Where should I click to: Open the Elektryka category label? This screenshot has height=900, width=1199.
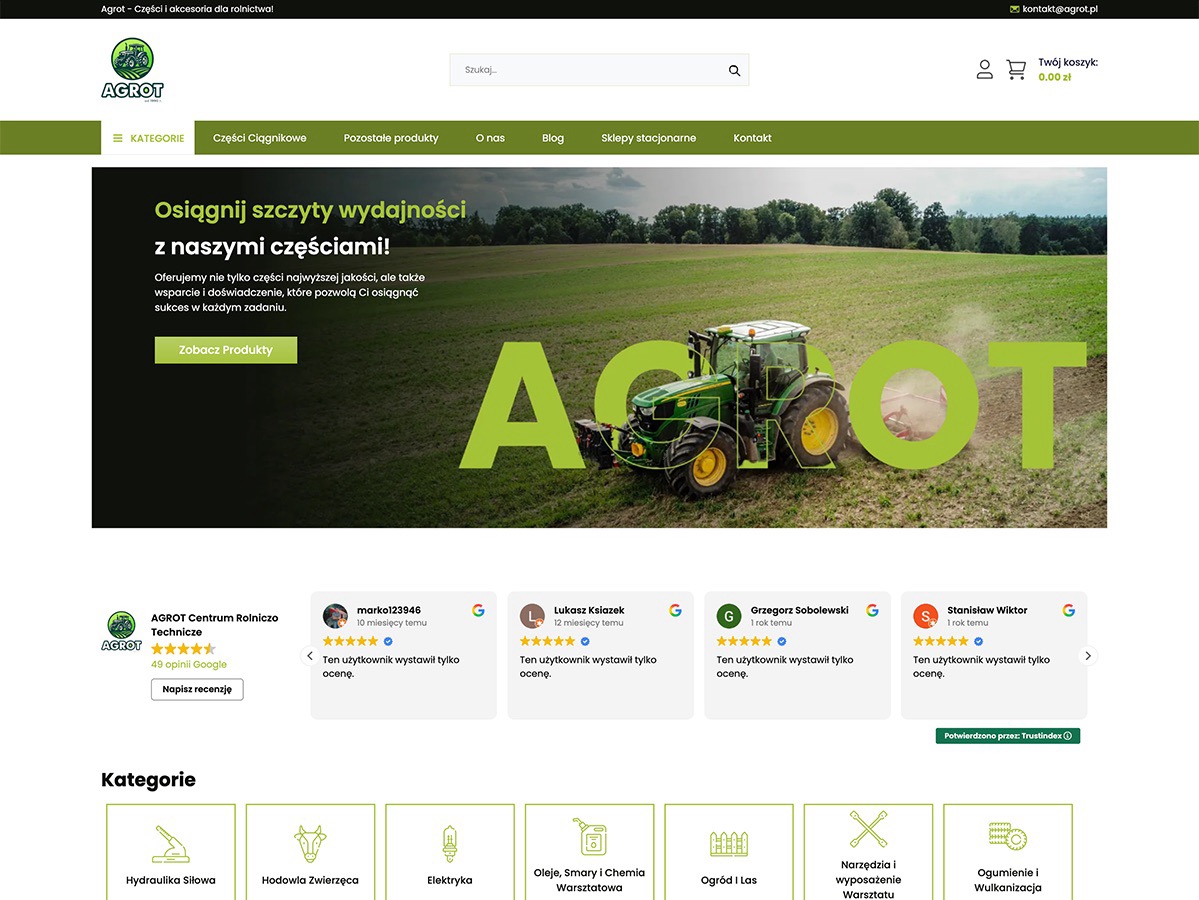(450, 880)
